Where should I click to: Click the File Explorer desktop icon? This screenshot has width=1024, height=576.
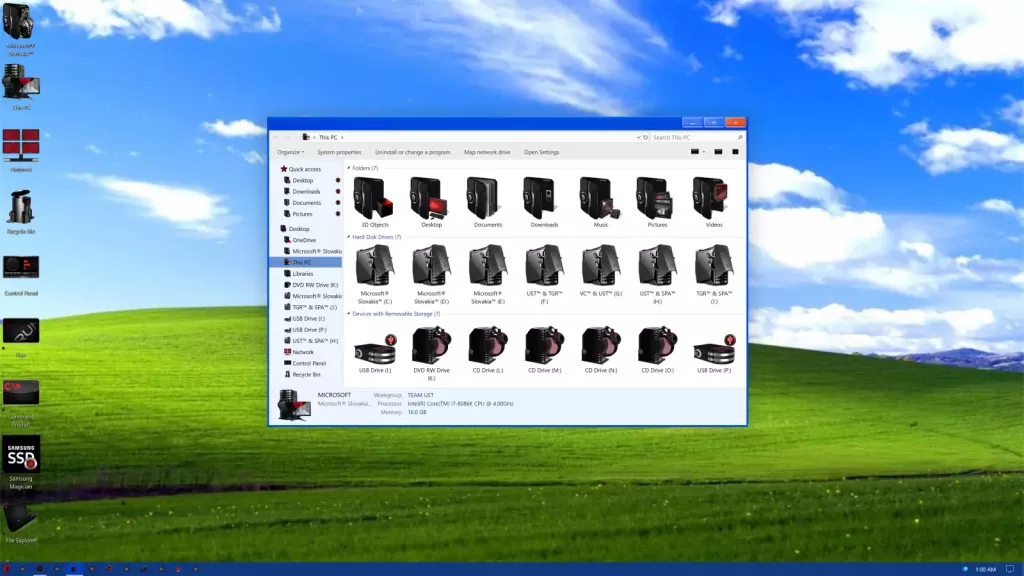[21, 523]
